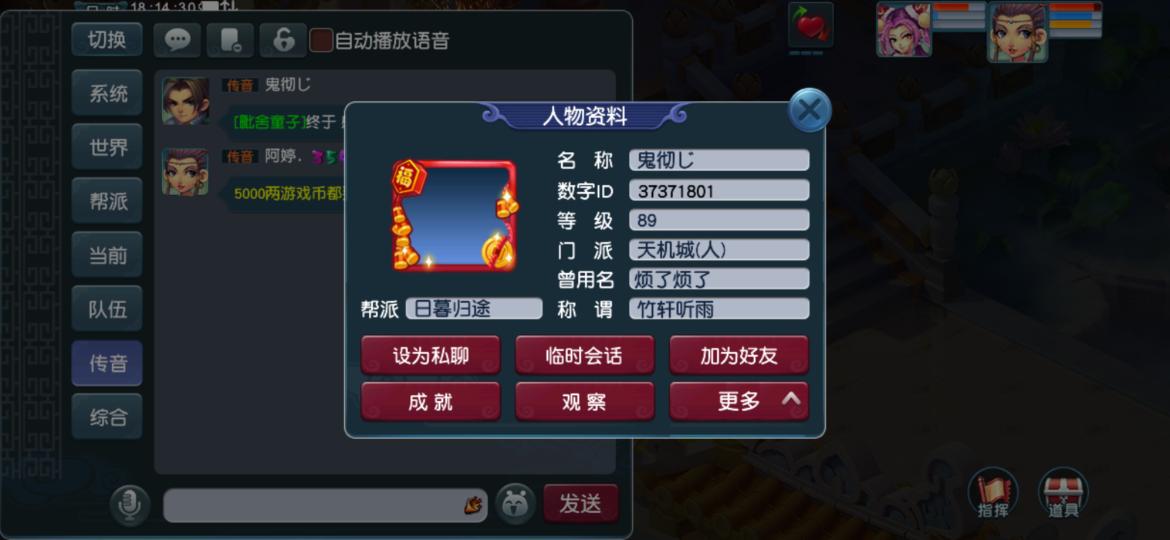Open the emoji face picker
The image size is (1170, 540).
[x=516, y=504]
